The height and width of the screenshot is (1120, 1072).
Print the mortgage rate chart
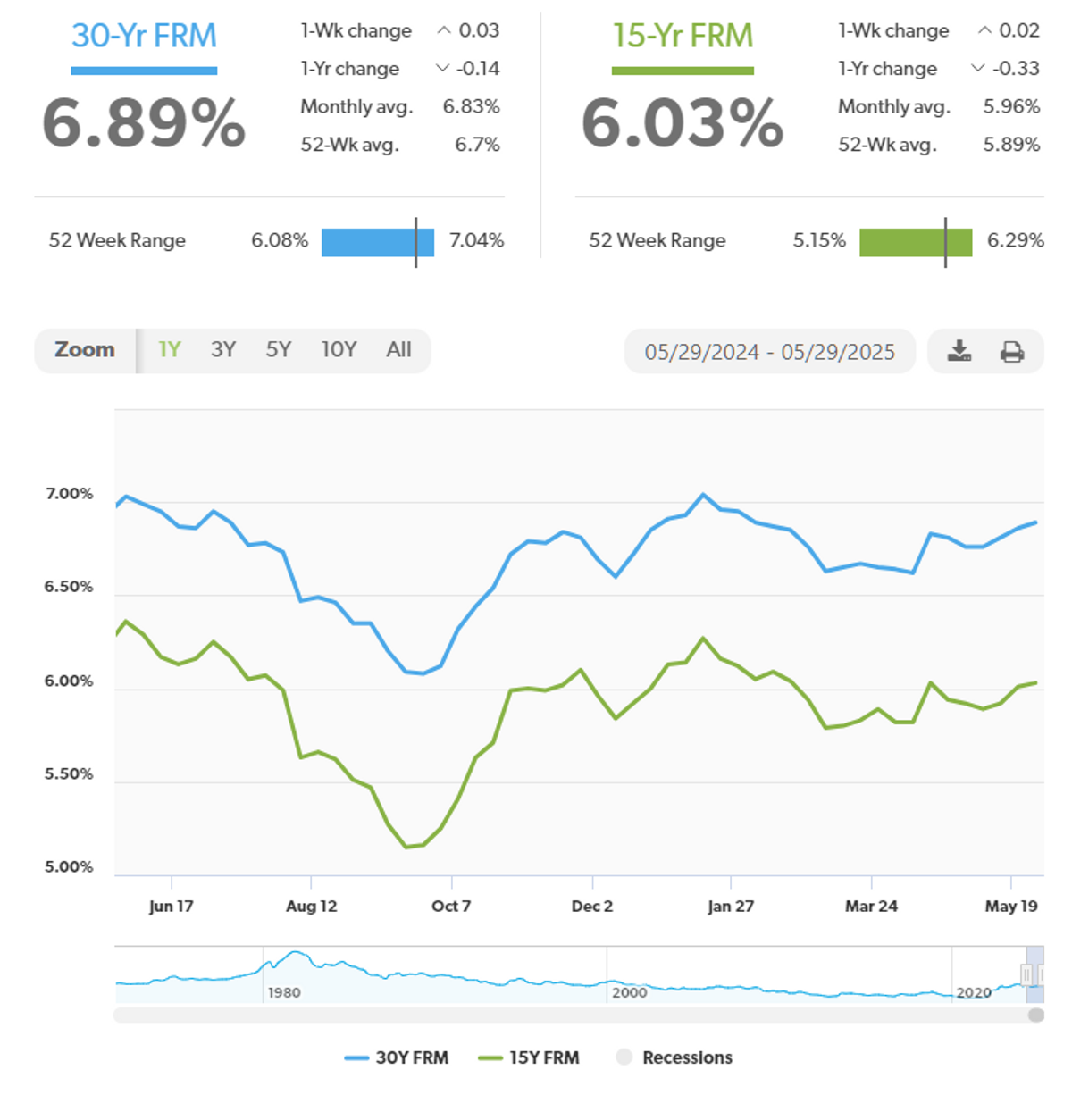click(x=1012, y=351)
